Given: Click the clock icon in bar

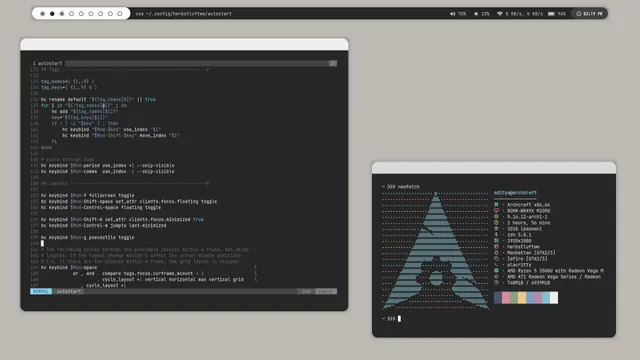Looking at the screenshot, I should click(x=578, y=13).
